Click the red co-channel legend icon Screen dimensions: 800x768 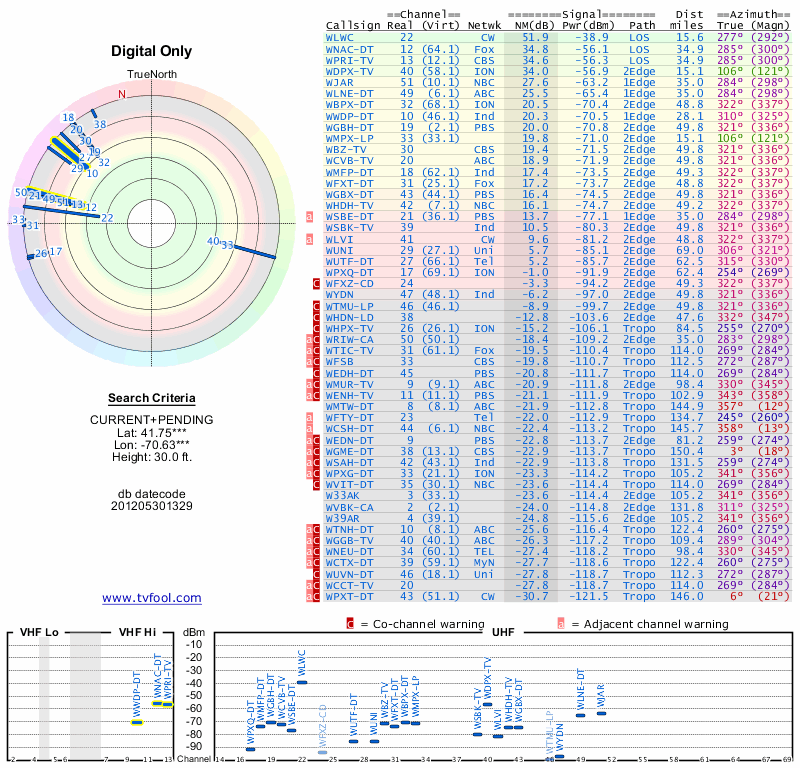coord(350,624)
